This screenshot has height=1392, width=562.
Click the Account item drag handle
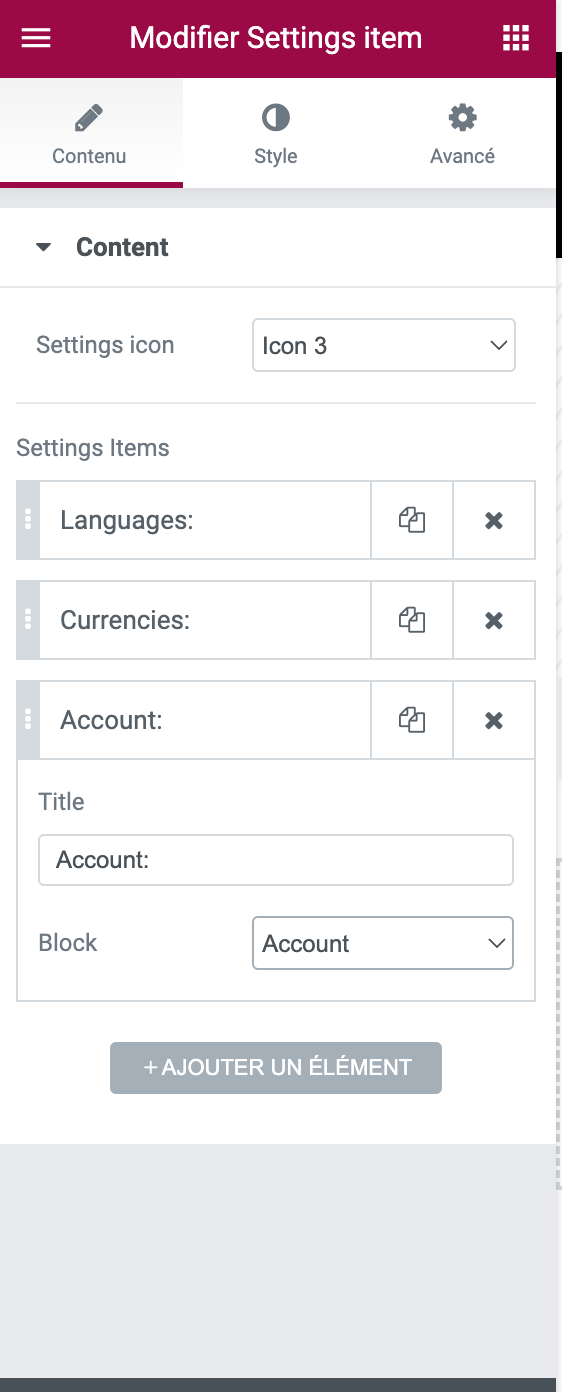click(x=28, y=720)
